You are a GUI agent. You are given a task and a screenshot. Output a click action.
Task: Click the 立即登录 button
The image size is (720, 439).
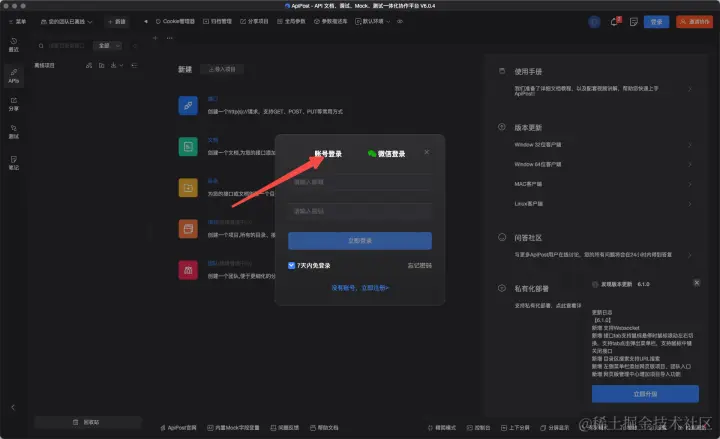(x=360, y=241)
